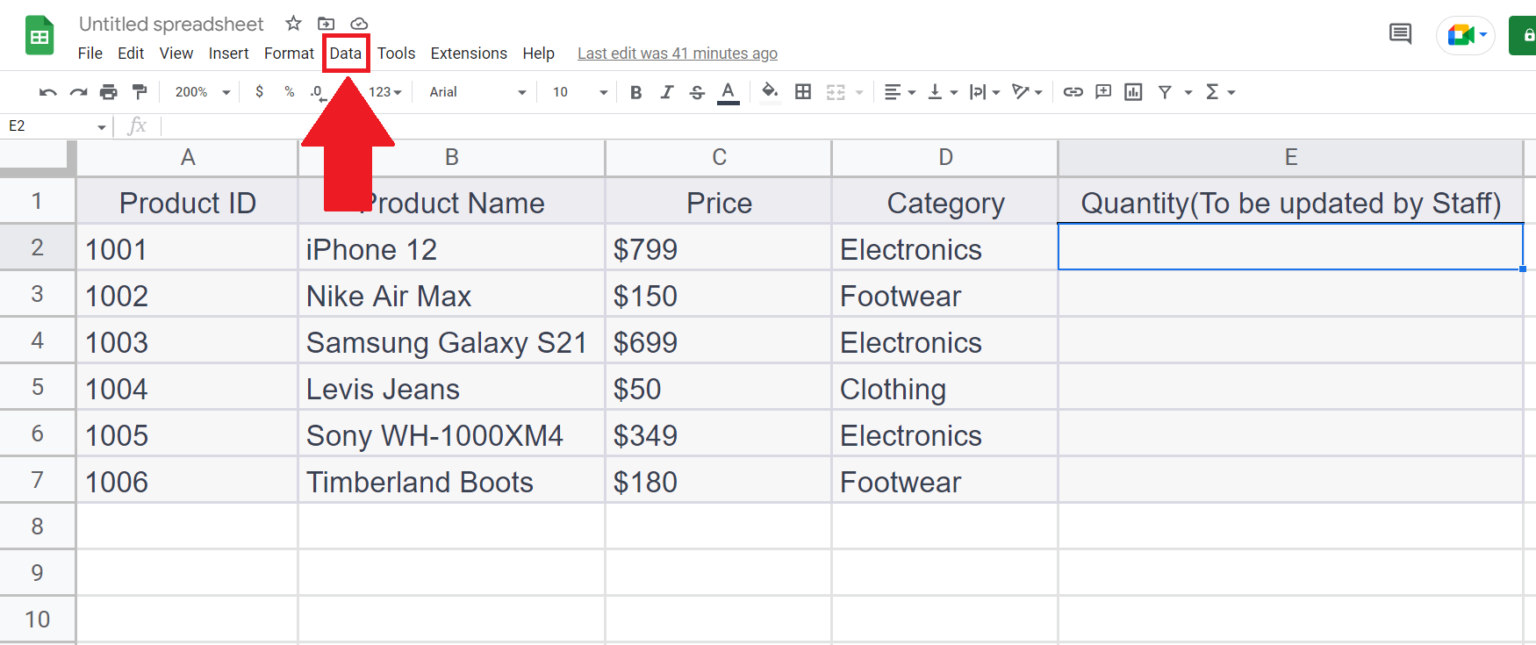The width and height of the screenshot is (1536, 645).
Task: Open the Functions sigma menu
Action: click(x=1220, y=92)
